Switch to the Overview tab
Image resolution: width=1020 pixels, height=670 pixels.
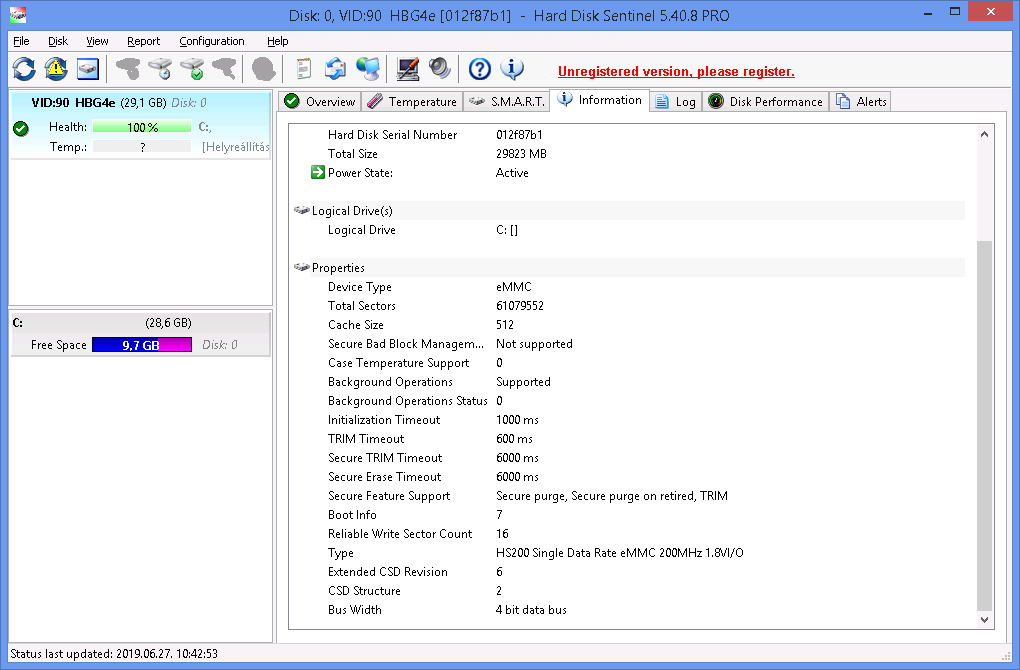tap(319, 101)
